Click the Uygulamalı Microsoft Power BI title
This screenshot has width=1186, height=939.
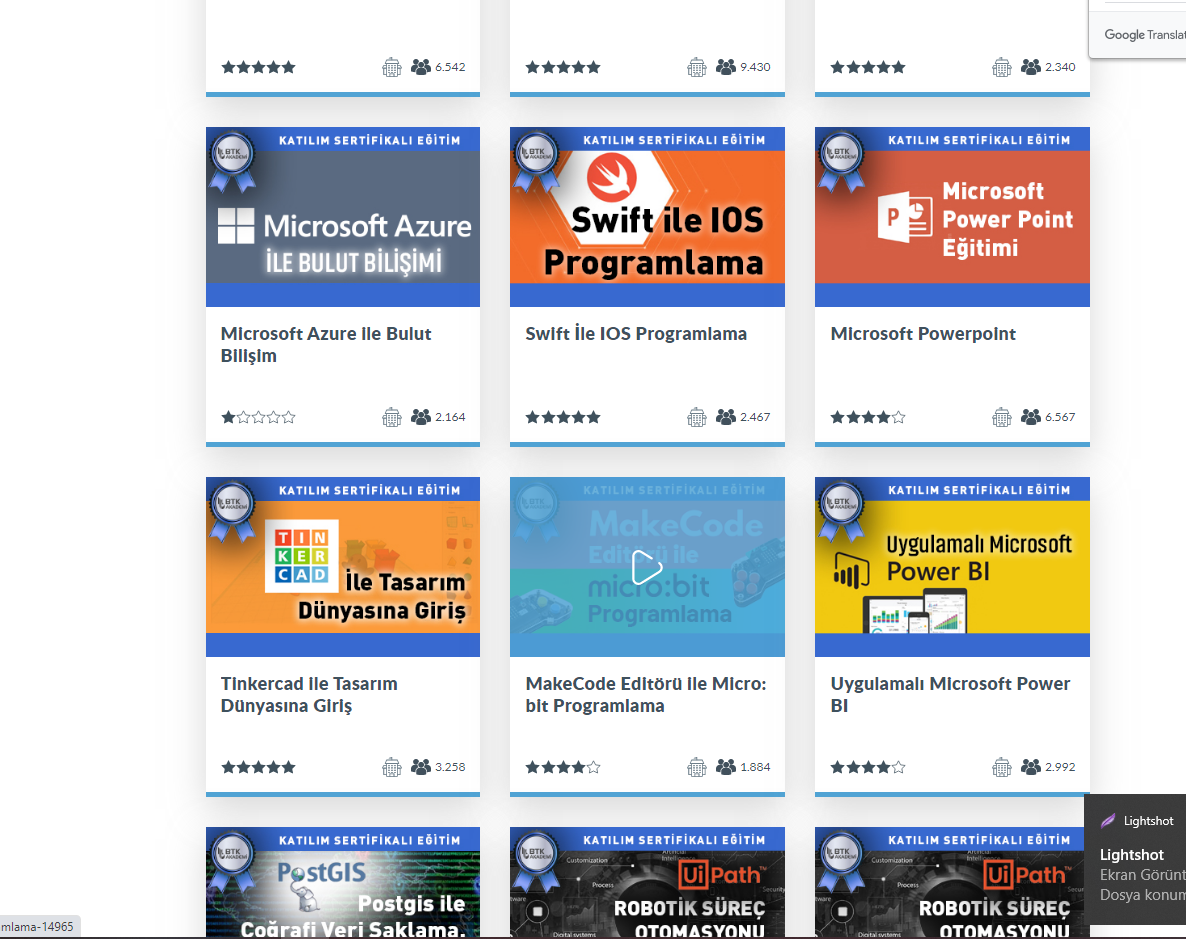click(950, 695)
